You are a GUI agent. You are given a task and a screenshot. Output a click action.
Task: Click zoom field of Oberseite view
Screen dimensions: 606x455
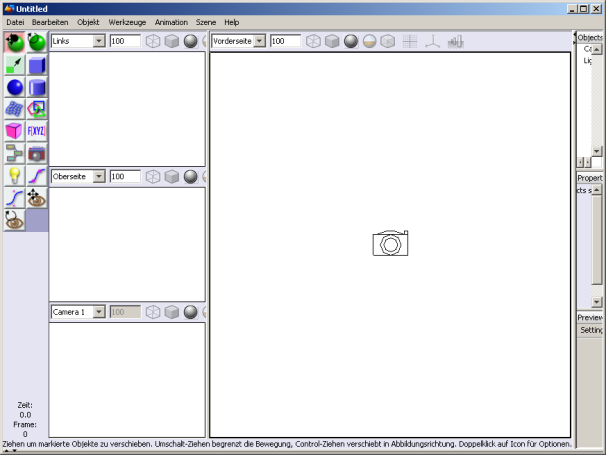click(x=125, y=176)
